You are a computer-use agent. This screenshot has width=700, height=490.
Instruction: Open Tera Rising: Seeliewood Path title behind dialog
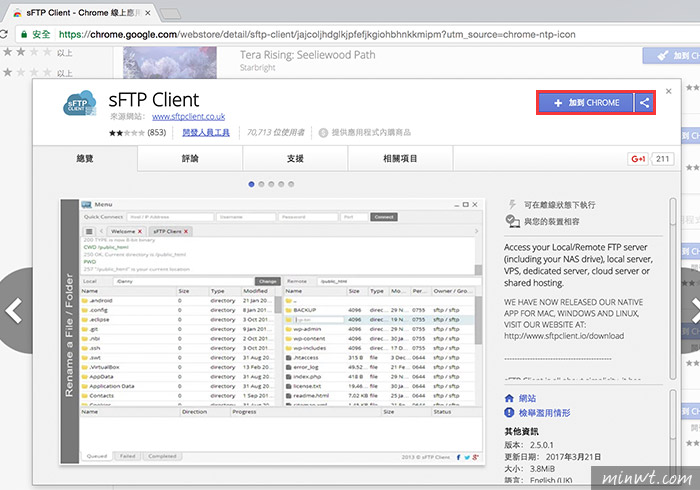click(308, 55)
